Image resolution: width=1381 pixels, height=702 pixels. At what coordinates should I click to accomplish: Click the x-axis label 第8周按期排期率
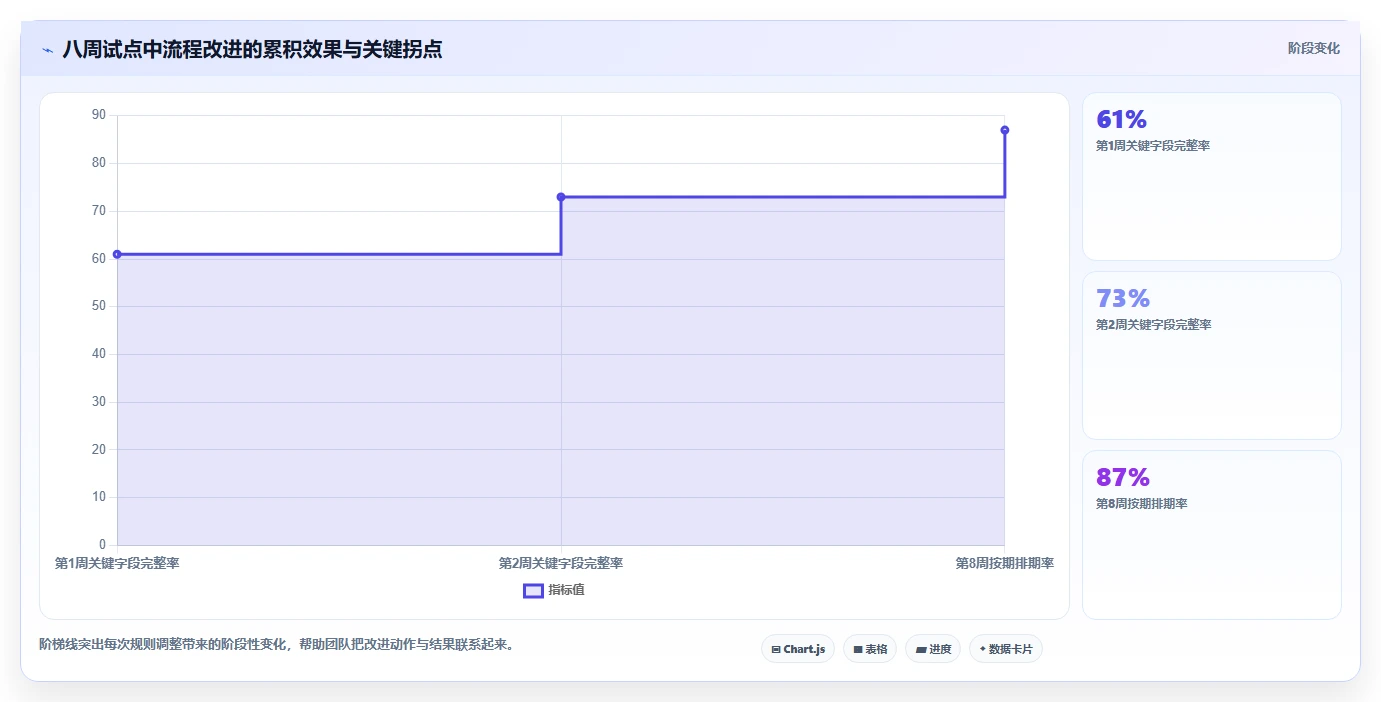click(1004, 563)
